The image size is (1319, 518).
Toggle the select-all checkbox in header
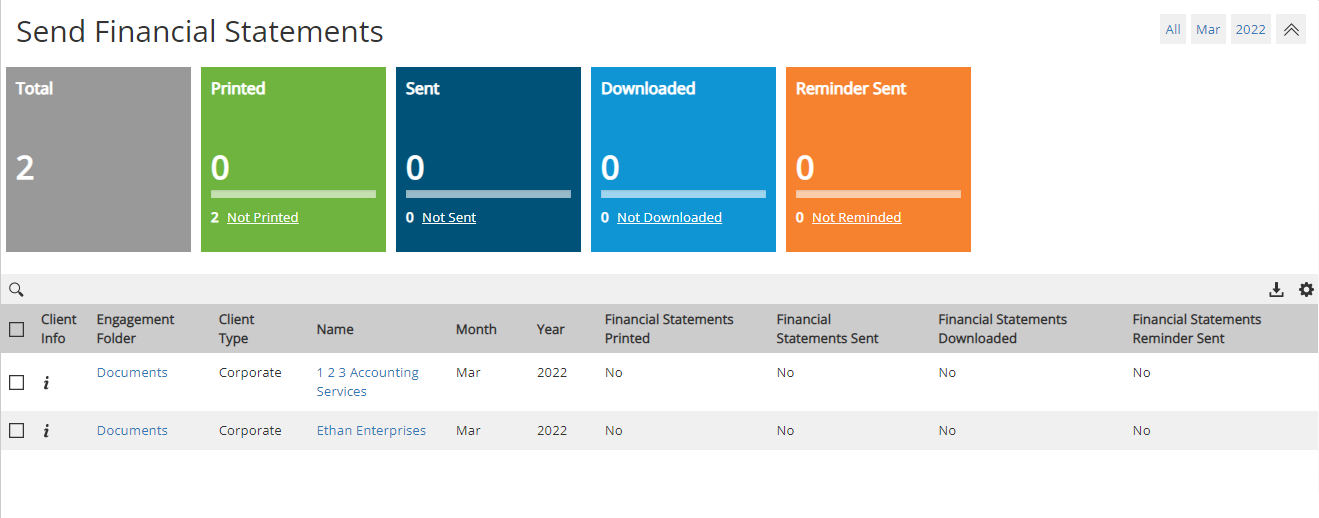click(x=16, y=329)
